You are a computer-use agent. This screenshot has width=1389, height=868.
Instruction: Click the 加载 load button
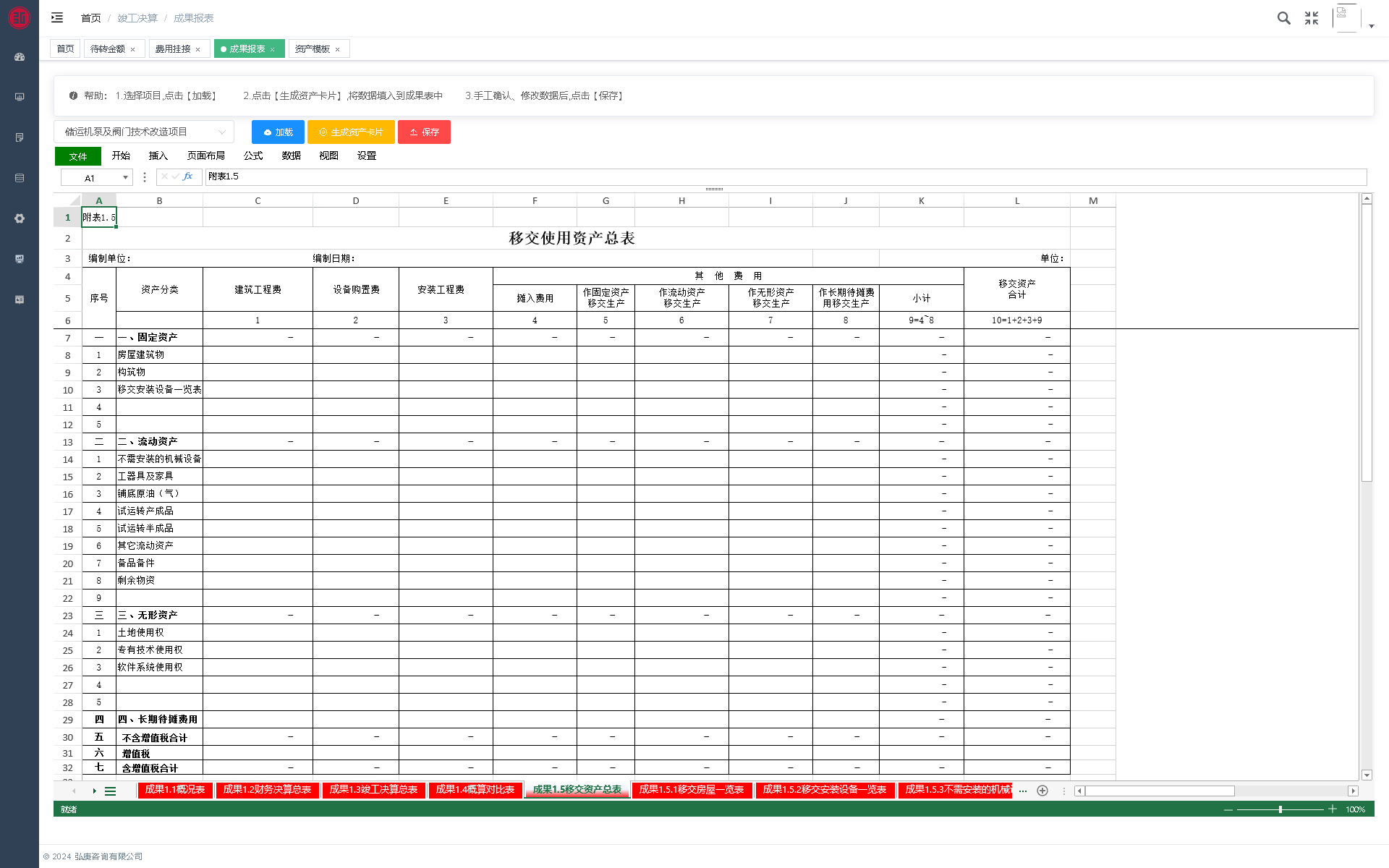(x=278, y=132)
